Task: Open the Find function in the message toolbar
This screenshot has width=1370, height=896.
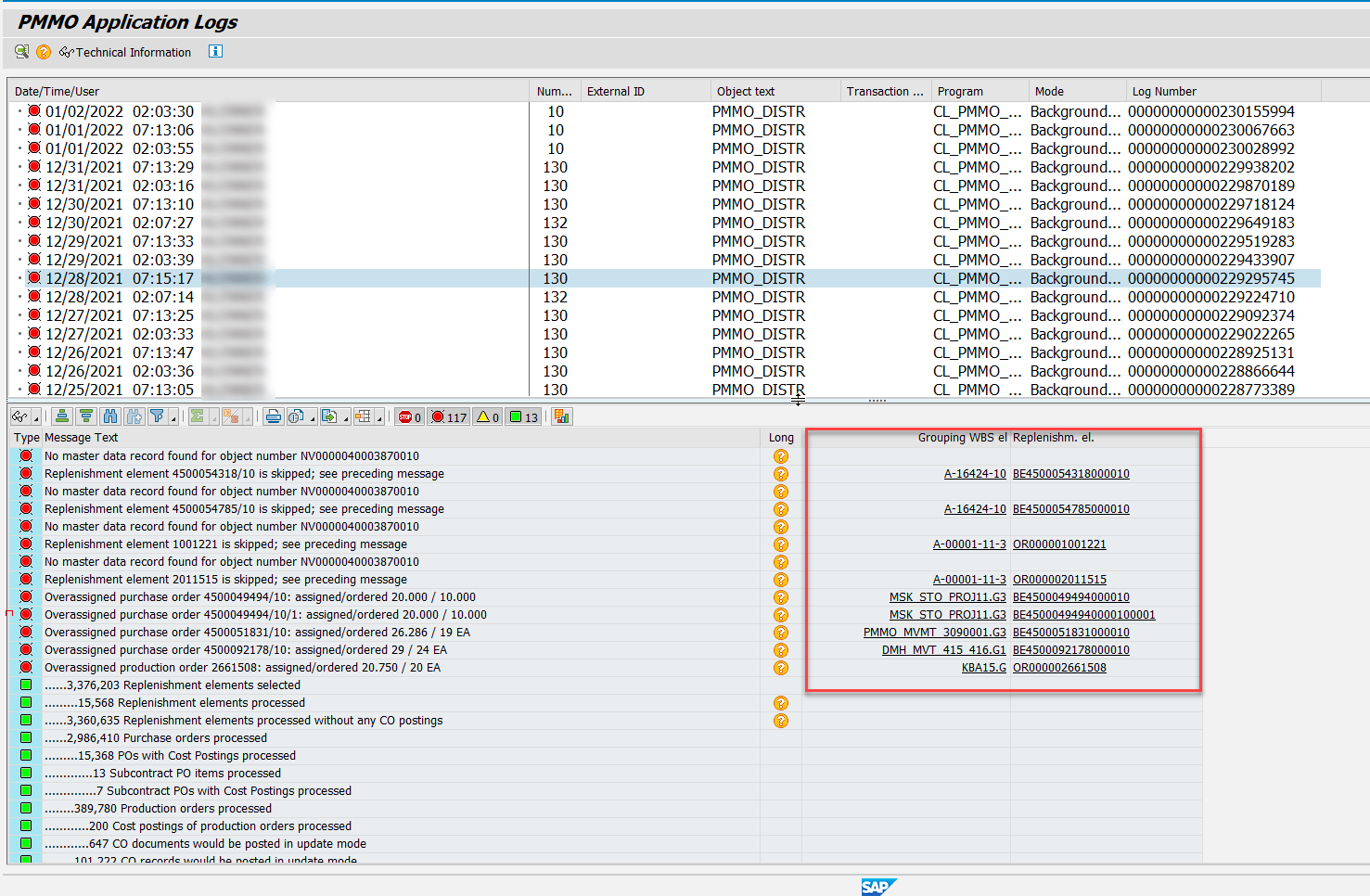Action: [x=110, y=416]
